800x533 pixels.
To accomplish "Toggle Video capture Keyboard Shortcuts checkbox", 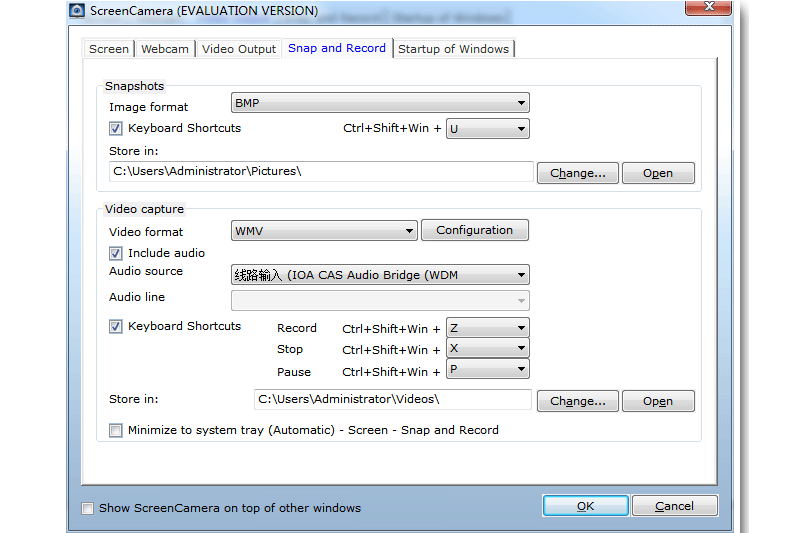I will point(116,326).
